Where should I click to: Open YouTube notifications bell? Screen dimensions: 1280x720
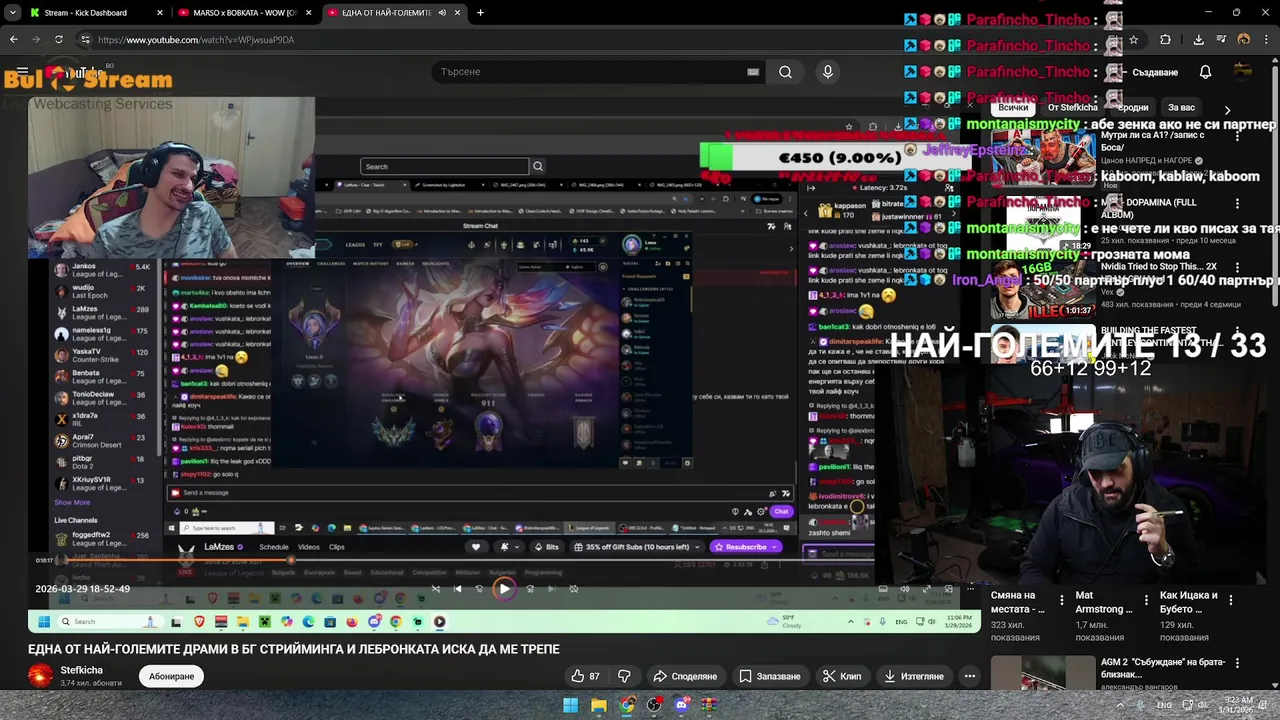pos(1205,72)
